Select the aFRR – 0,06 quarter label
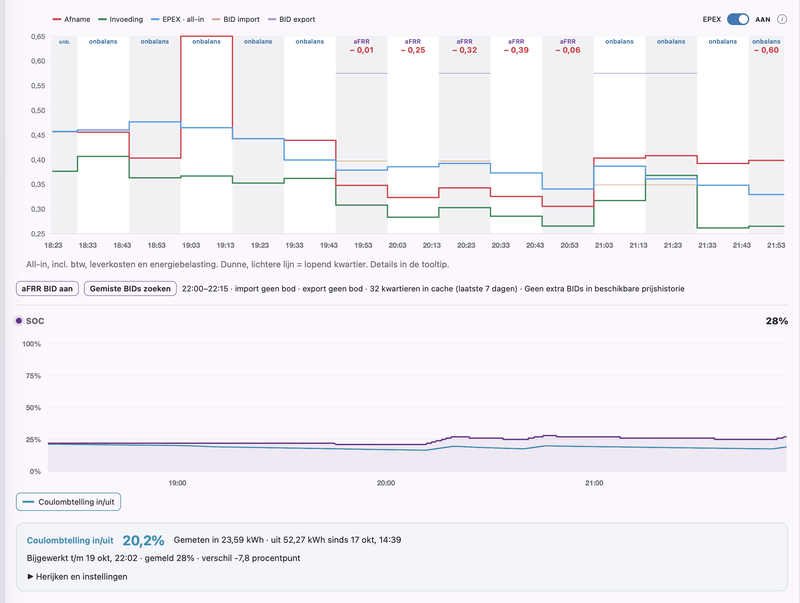Screen dimensions: 800x603 pos(567,46)
